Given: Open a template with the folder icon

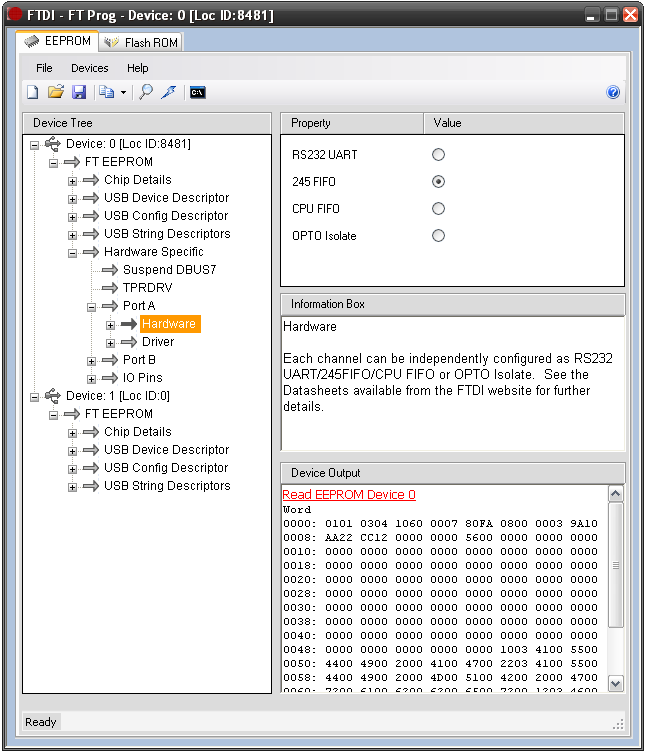Looking at the screenshot, I should click(x=56, y=92).
